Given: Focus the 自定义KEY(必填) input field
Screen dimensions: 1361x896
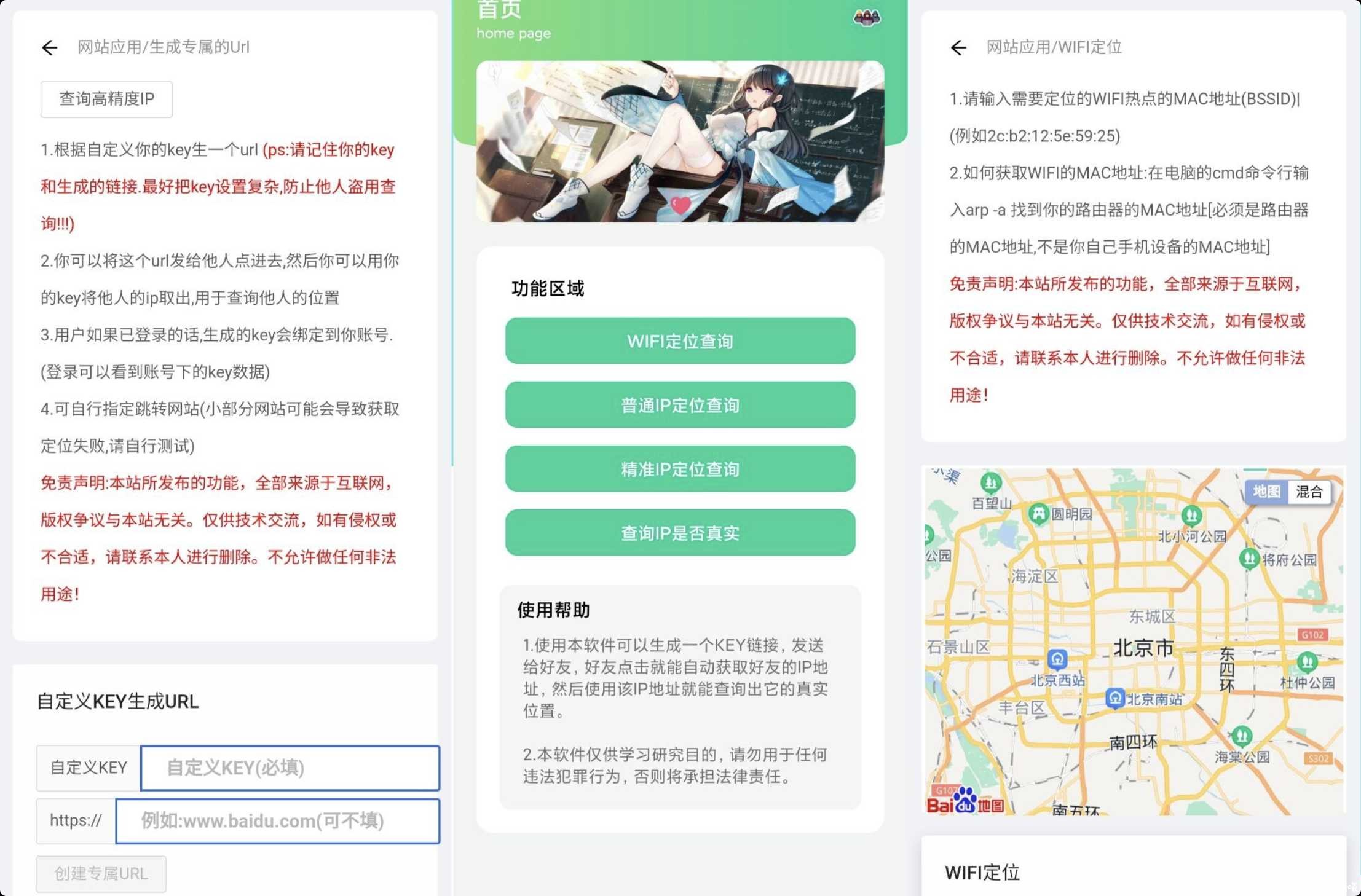Looking at the screenshot, I should [x=290, y=768].
